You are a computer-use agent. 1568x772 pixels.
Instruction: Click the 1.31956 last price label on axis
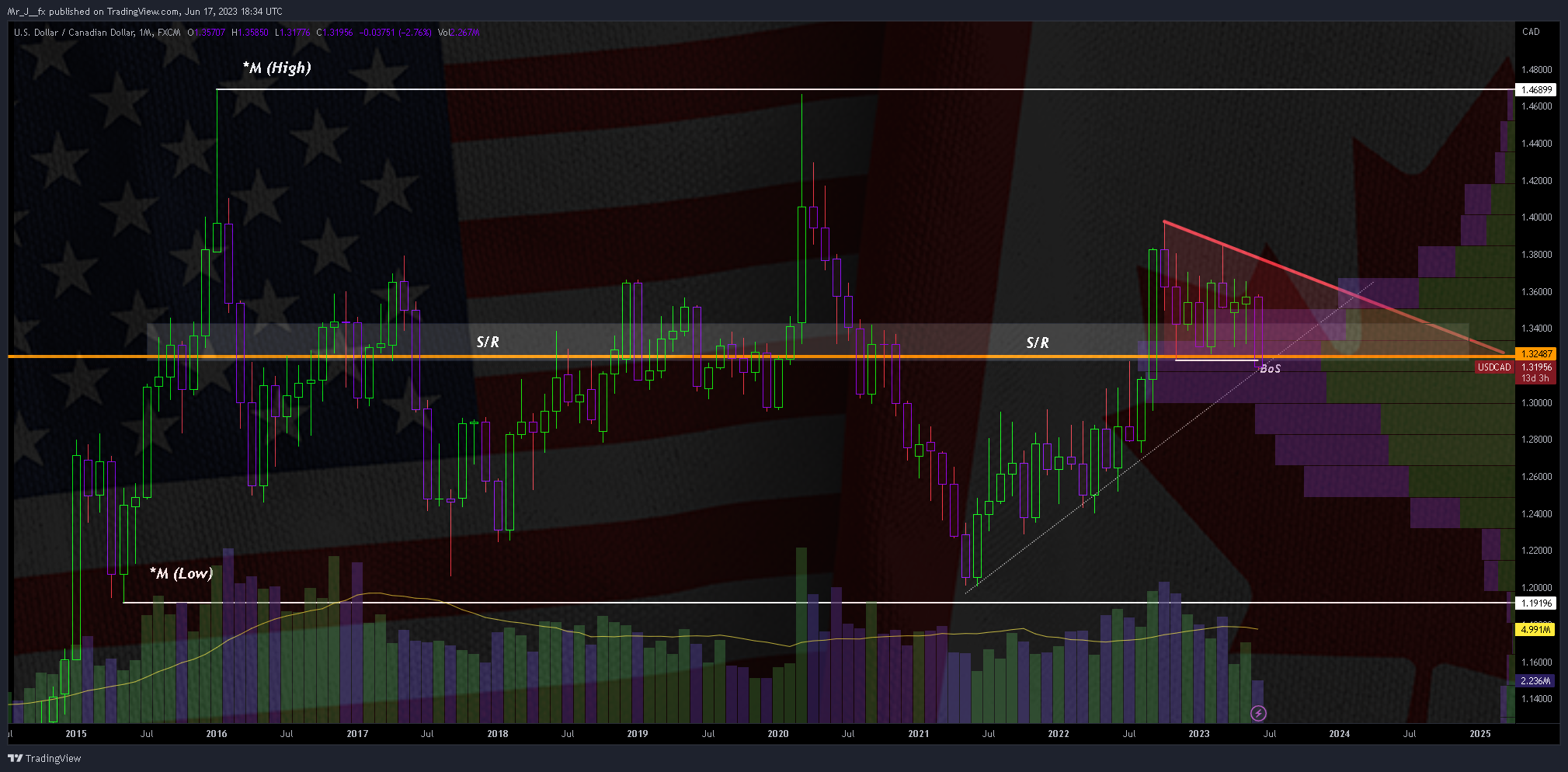[x=1536, y=367]
